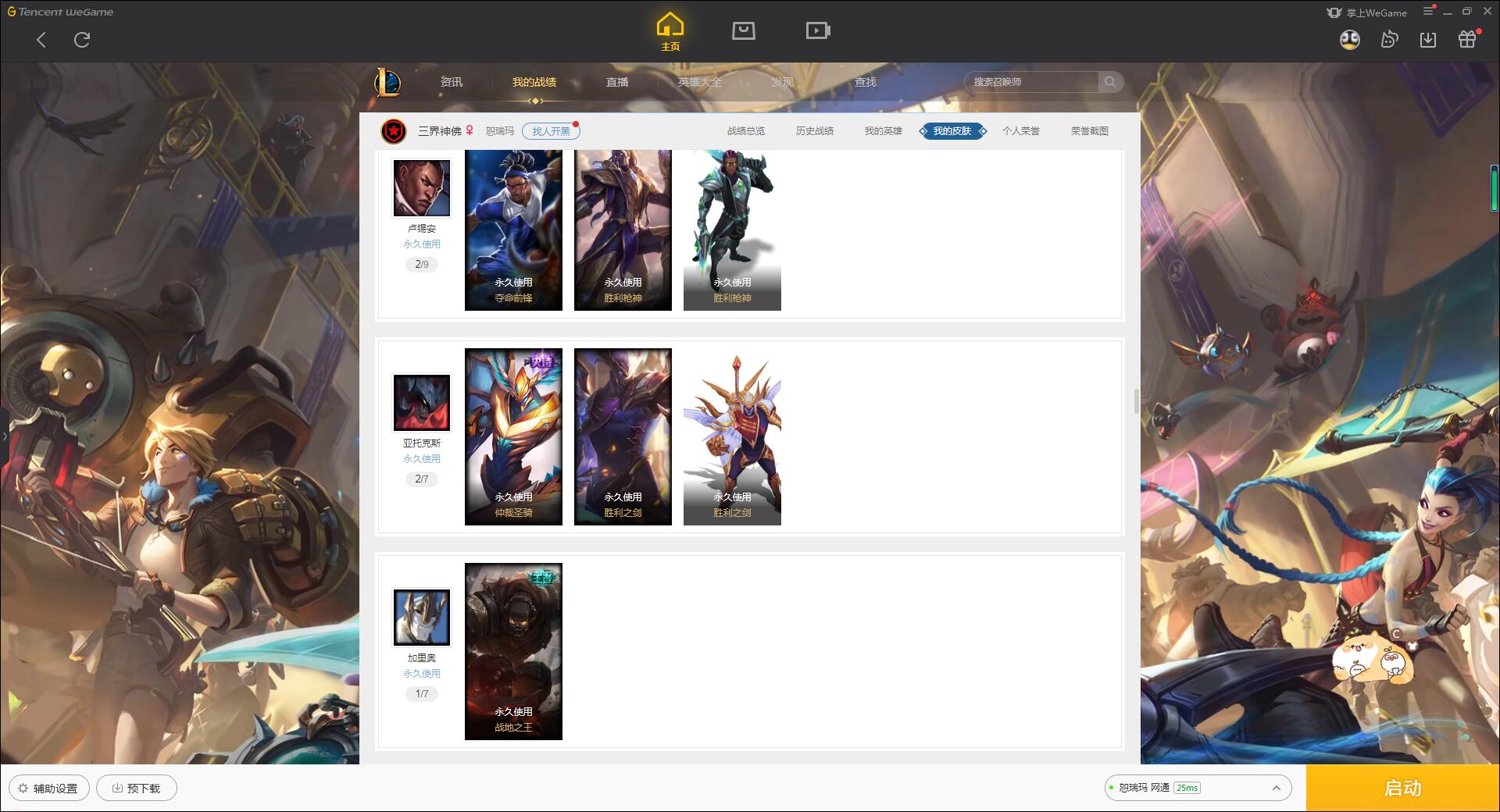Open the 战地之王 Galio skin card
The width and height of the screenshot is (1500, 812).
513,651
